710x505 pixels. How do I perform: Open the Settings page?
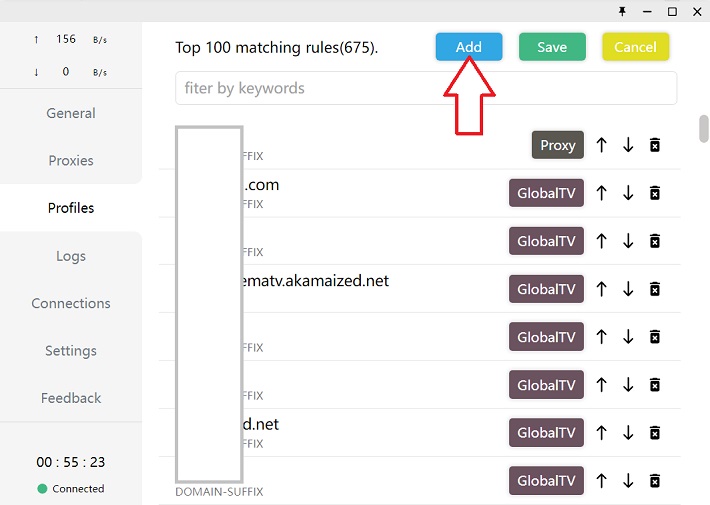[71, 351]
